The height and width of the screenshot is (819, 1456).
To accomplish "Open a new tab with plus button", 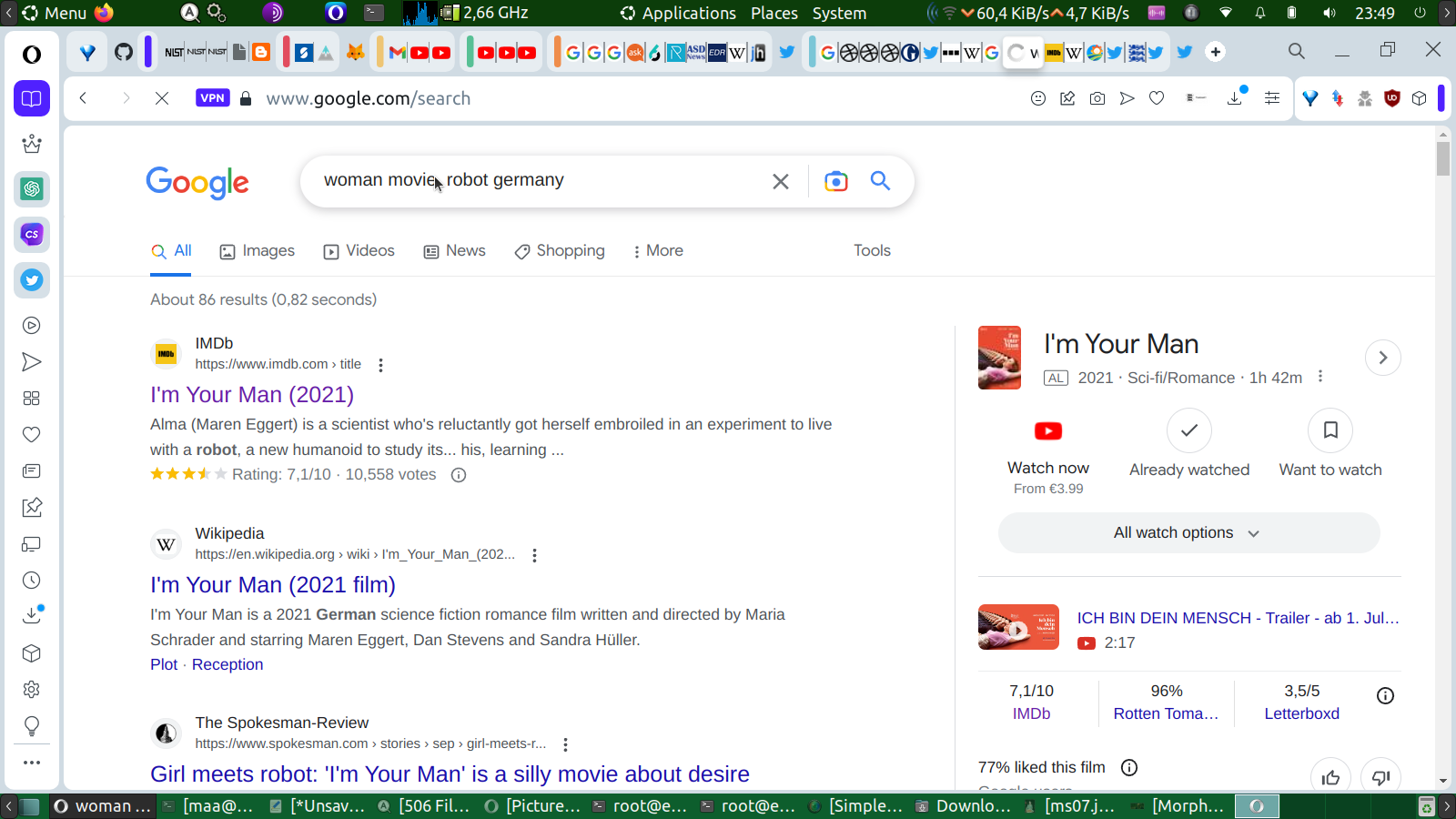I will point(1216,52).
